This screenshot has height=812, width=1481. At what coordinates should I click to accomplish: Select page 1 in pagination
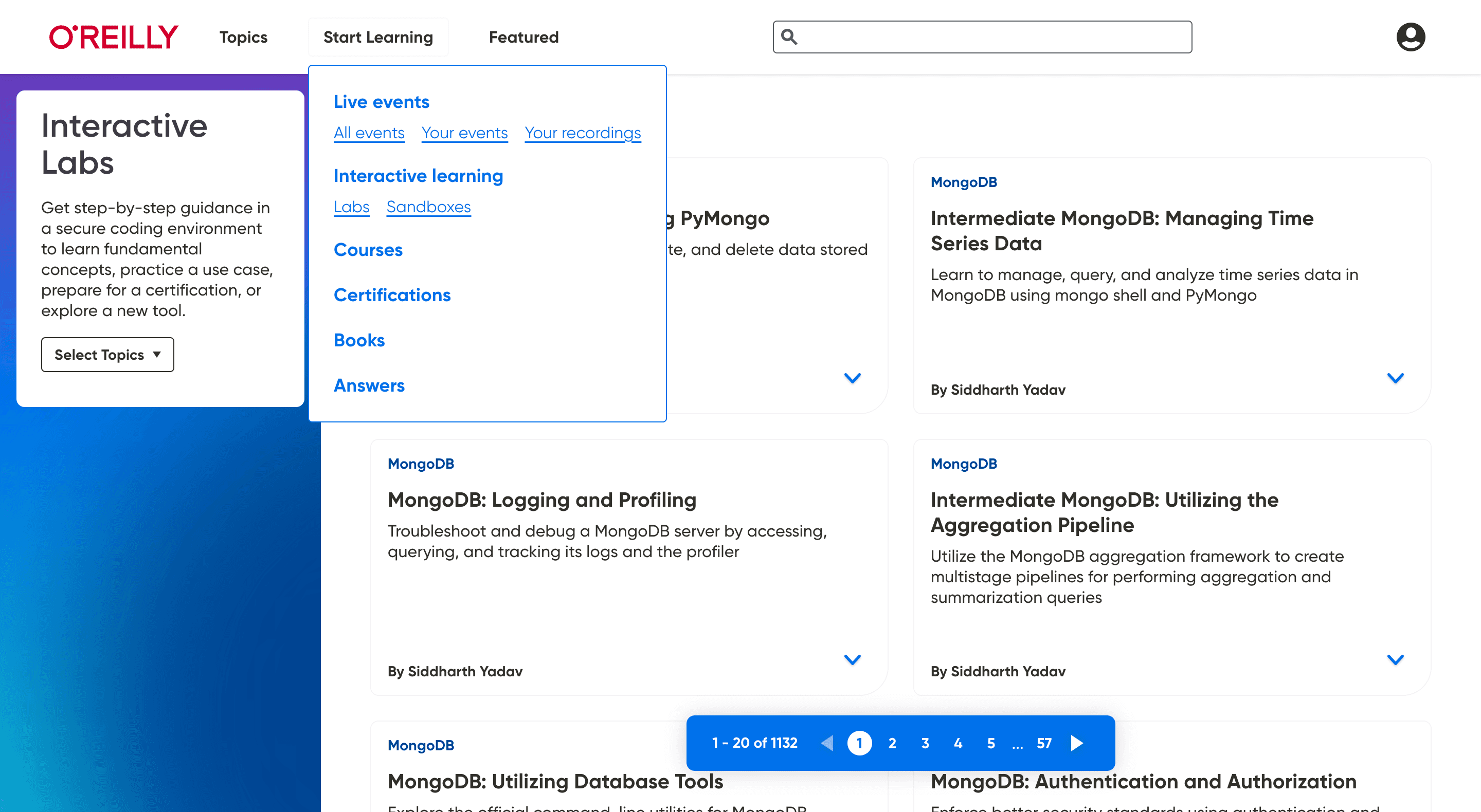coord(859,743)
